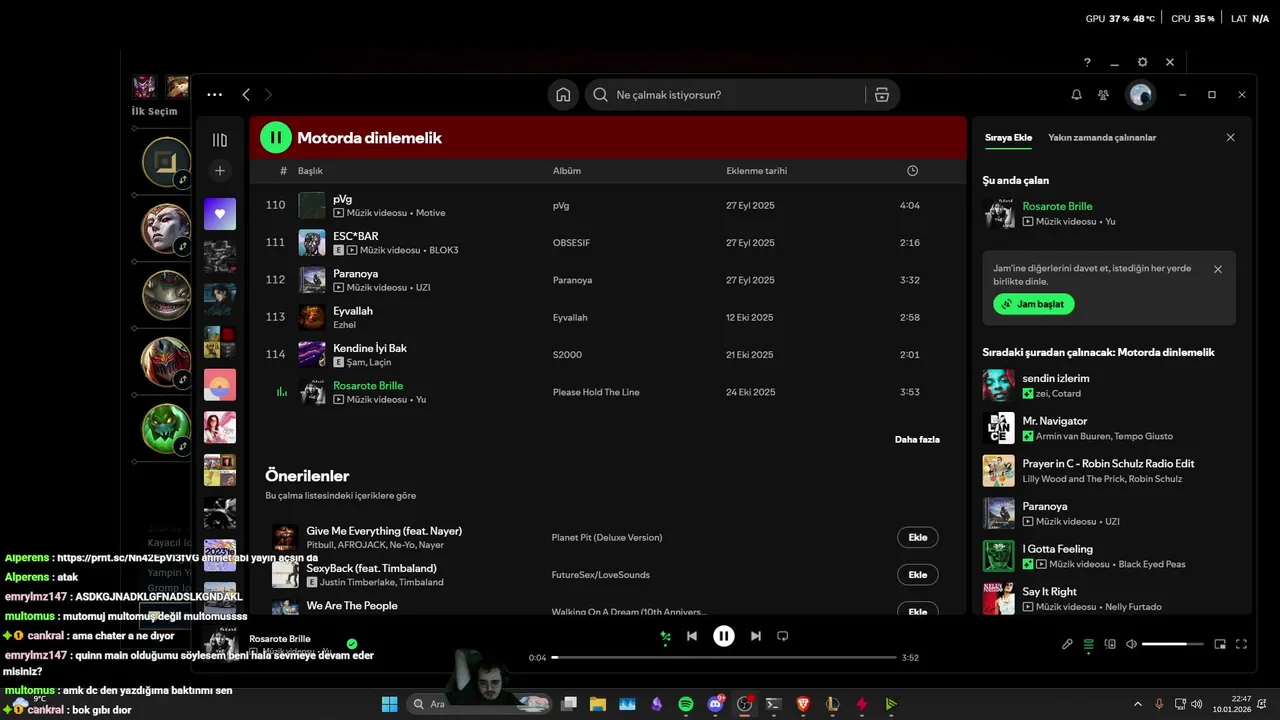The width and height of the screenshot is (1280, 720).
Task: Click the green pause button beside Motorda dinlemelik
Action: [276, 138]
